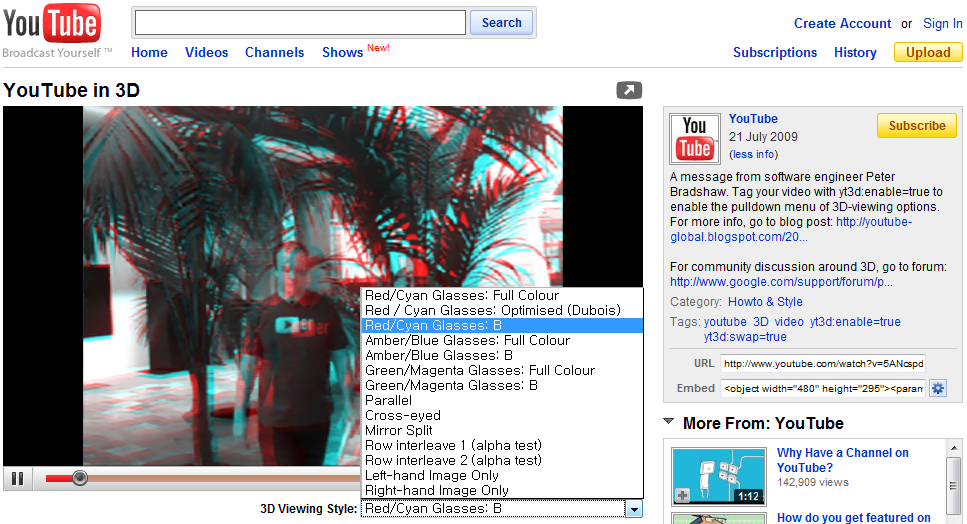Click the 'youtube' tag link

(x=725, y=322)
